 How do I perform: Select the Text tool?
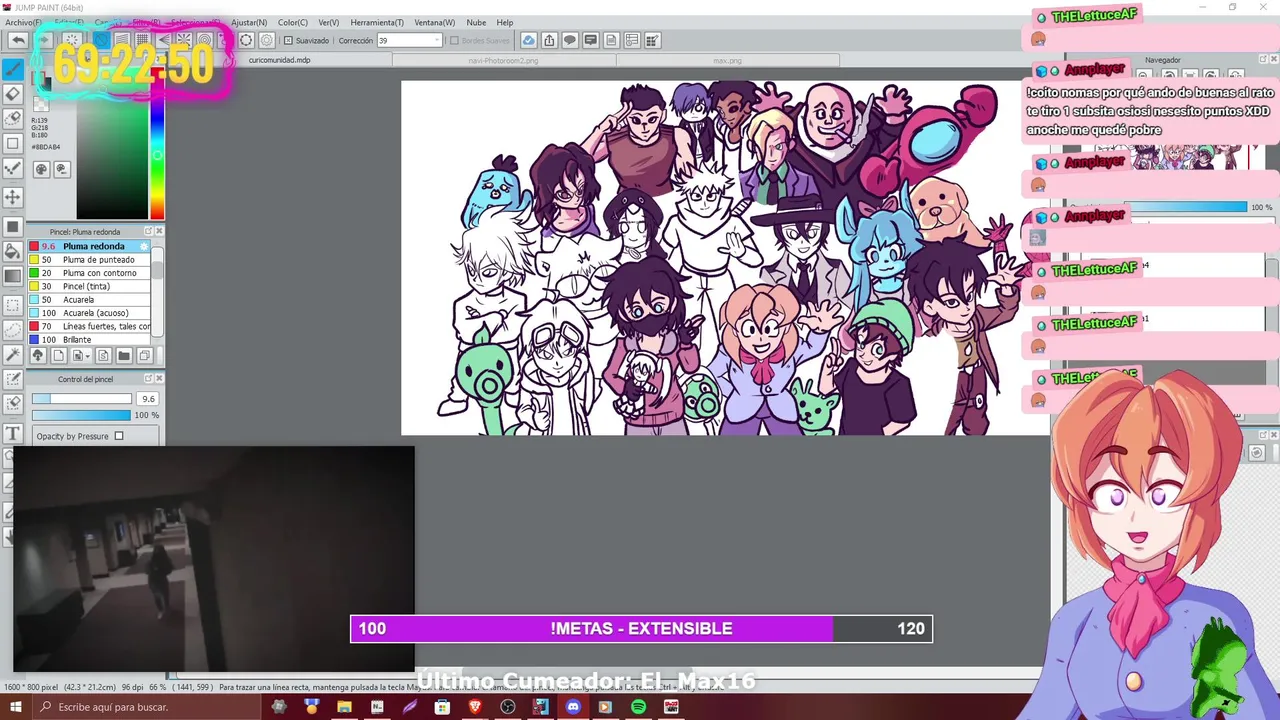(13, 432)
